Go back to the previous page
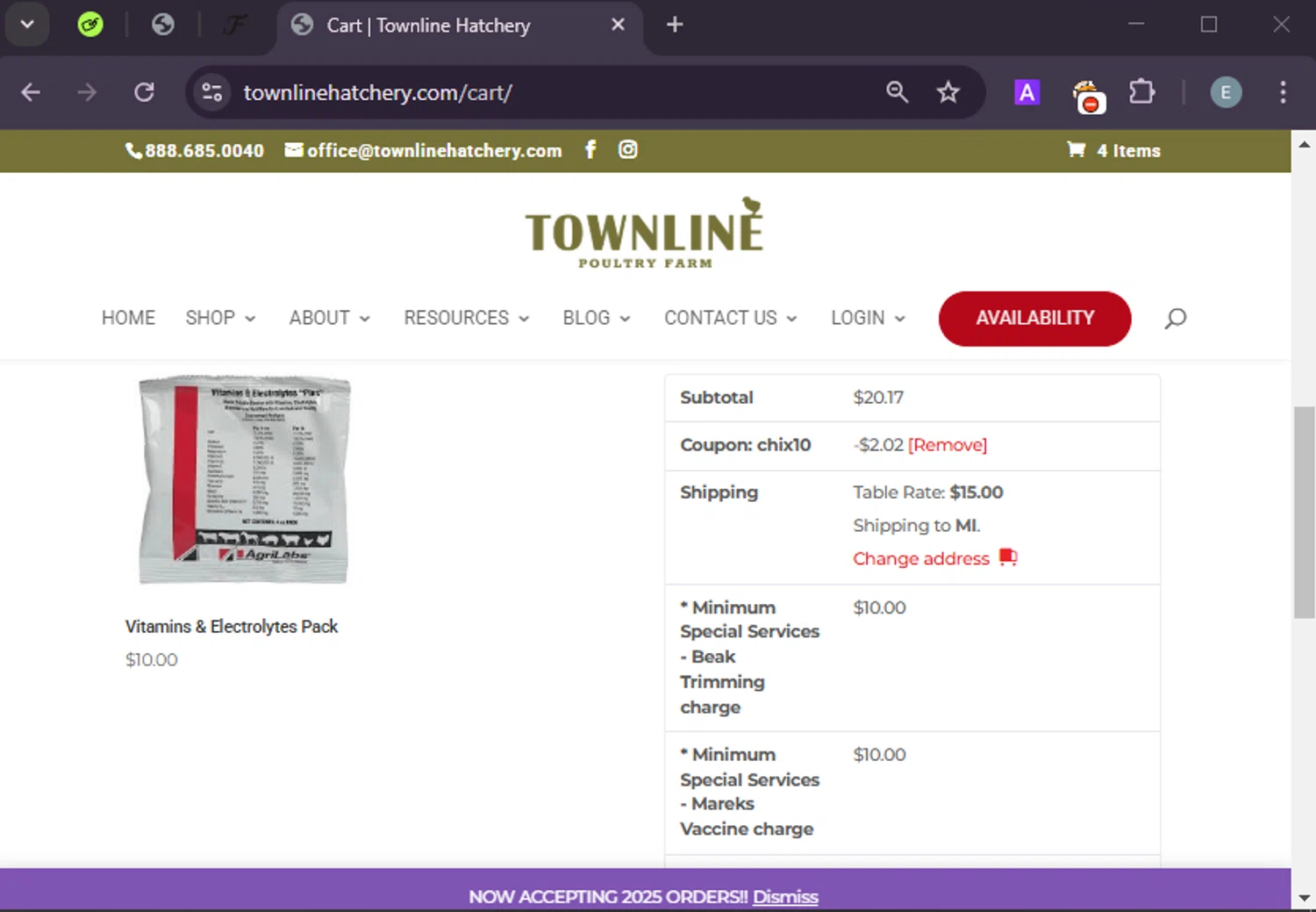This screenshot has height=912, width=1316. tap(31, 92)
